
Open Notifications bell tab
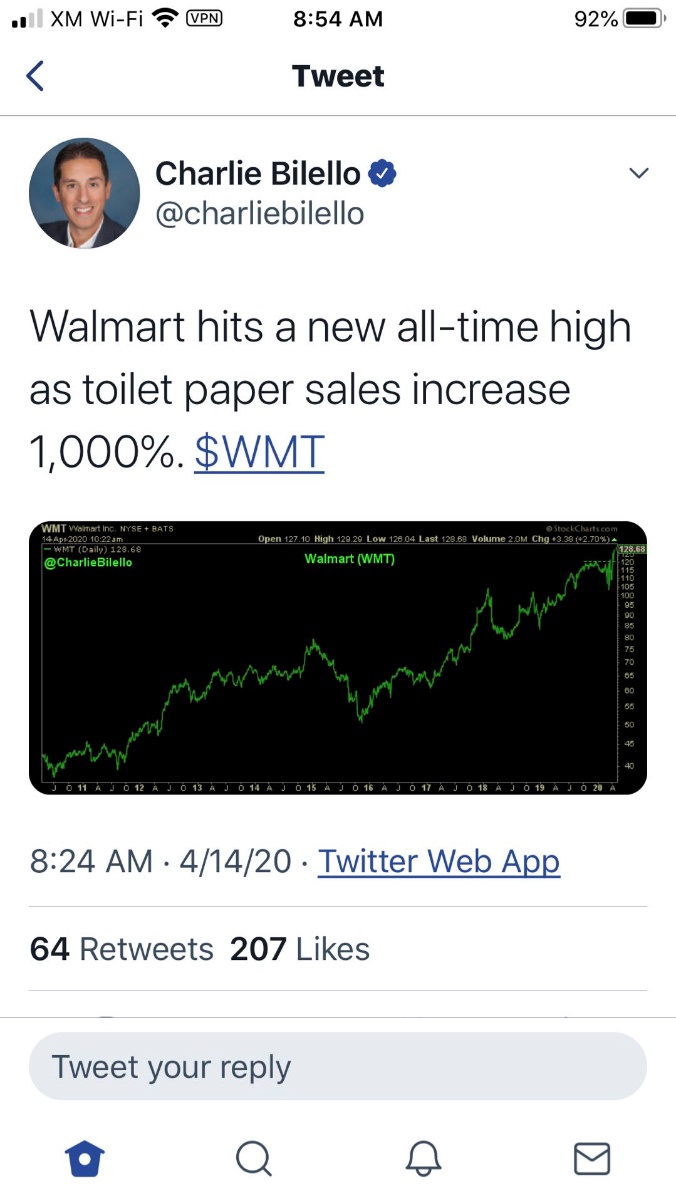(x=423, y=1157)
